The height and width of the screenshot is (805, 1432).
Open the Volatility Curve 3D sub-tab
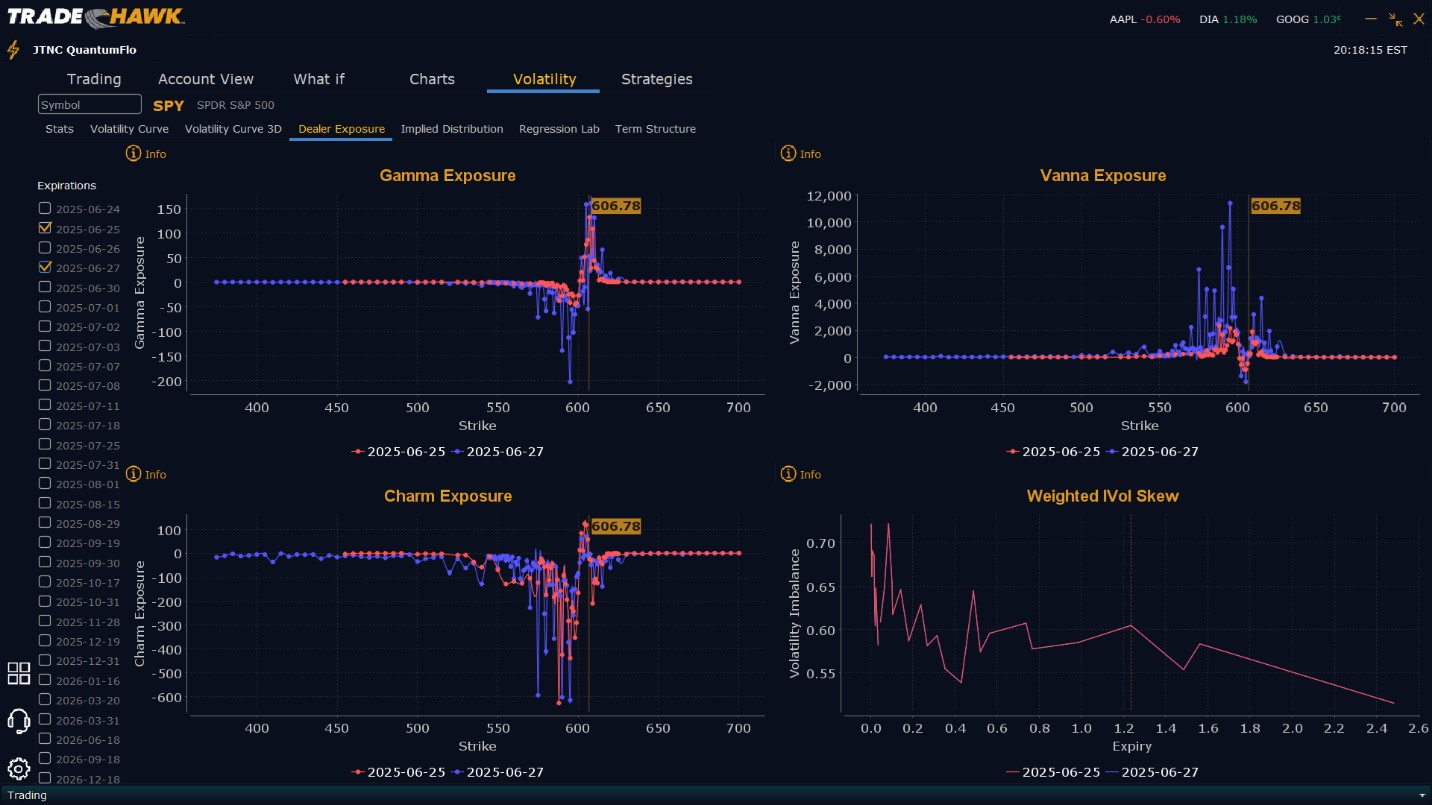point(233,129)
